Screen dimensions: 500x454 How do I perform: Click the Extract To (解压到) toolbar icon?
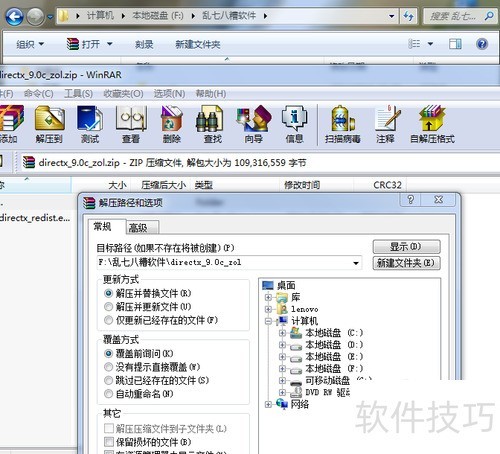click(49, 124)
